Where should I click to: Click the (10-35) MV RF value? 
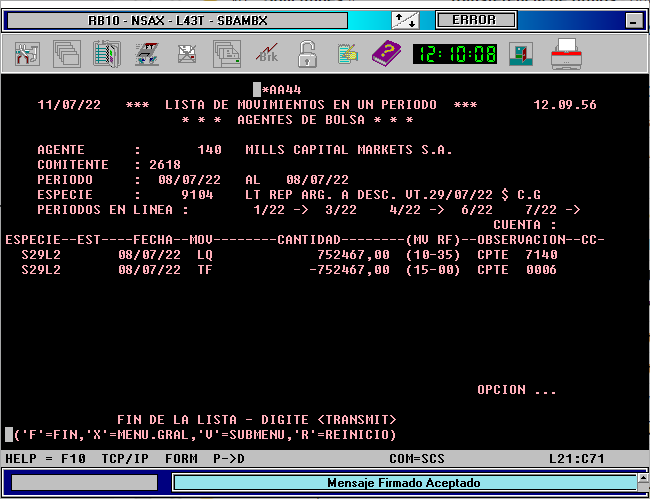433,254
